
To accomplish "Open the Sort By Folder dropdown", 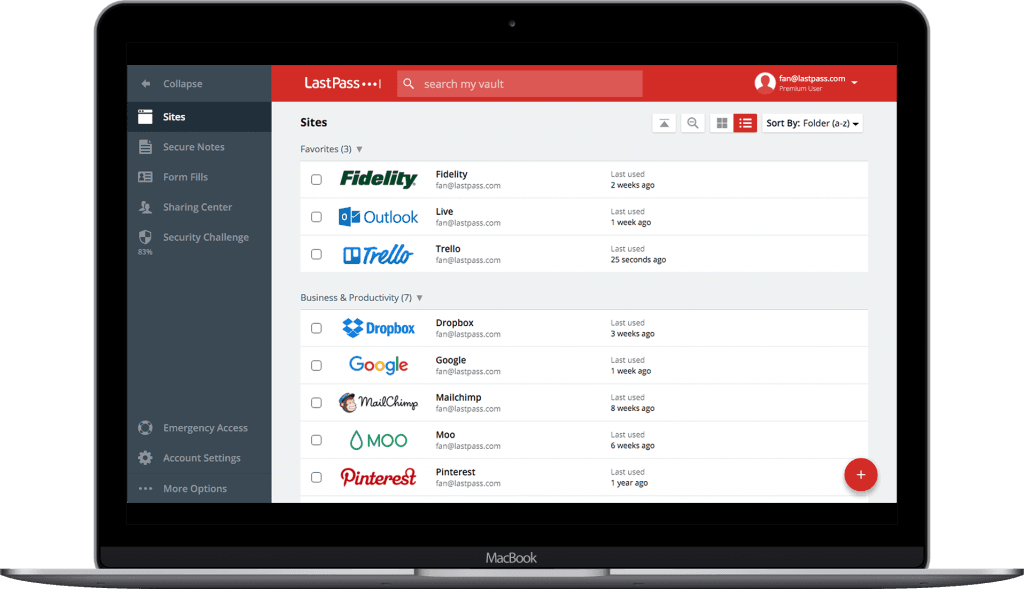I will click(x=812, y=124).
